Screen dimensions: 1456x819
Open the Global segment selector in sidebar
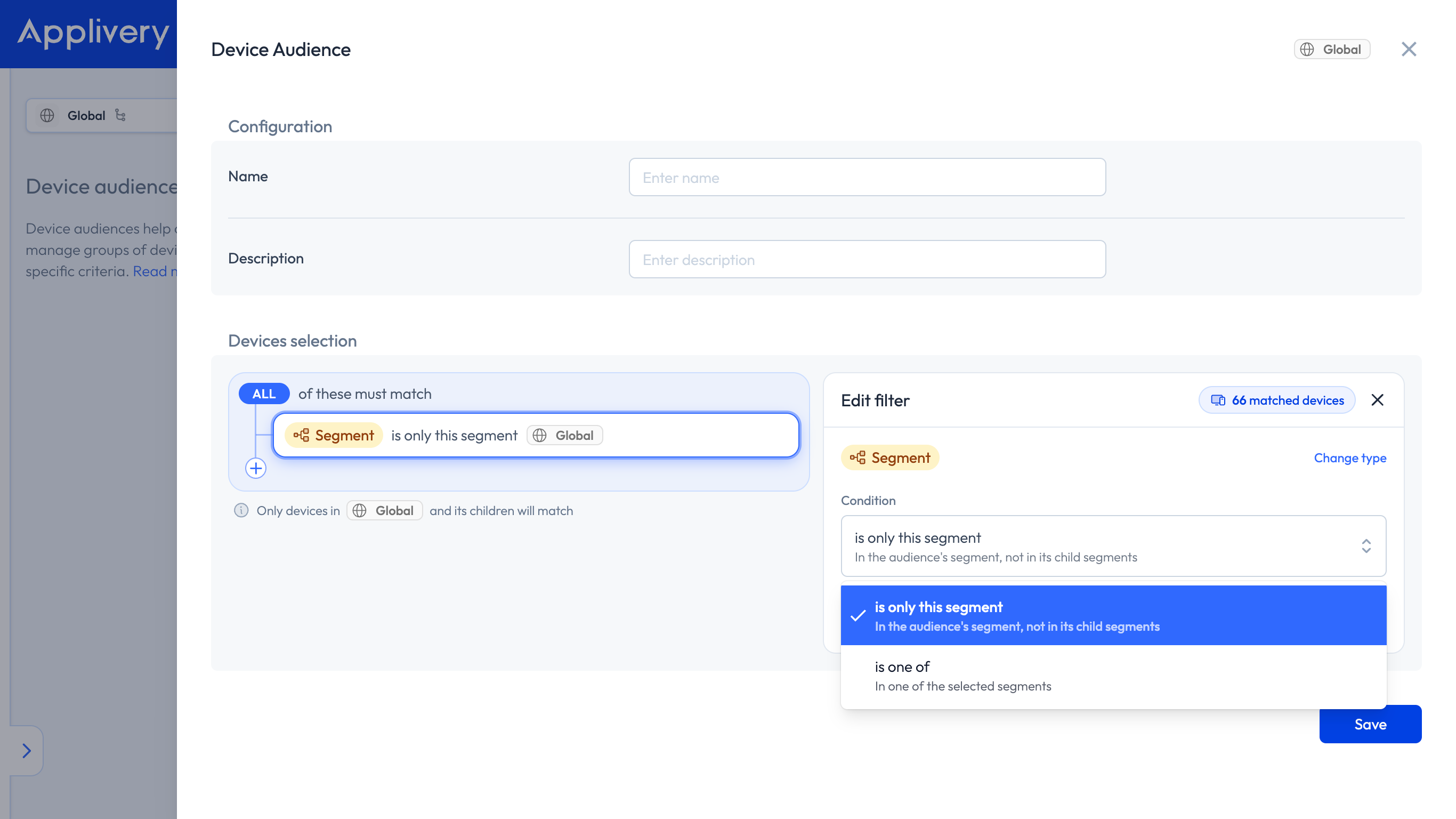102,115
